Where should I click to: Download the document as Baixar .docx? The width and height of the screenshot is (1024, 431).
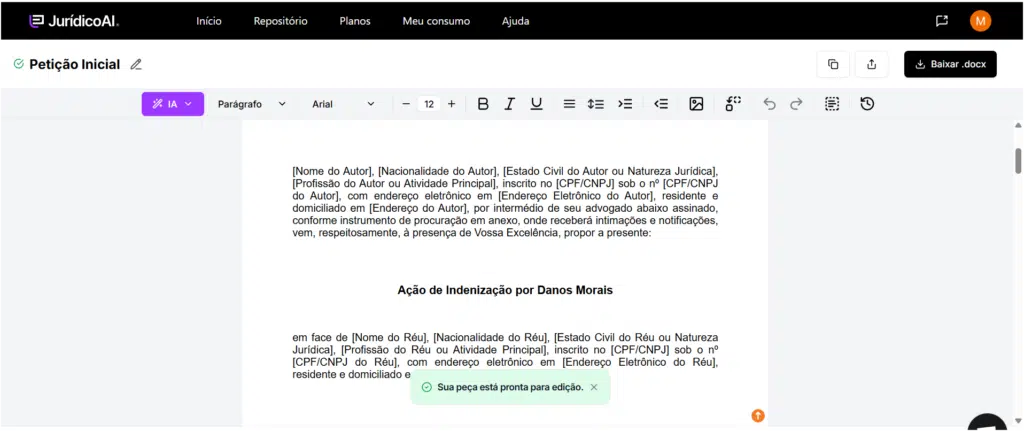(950, 64)
